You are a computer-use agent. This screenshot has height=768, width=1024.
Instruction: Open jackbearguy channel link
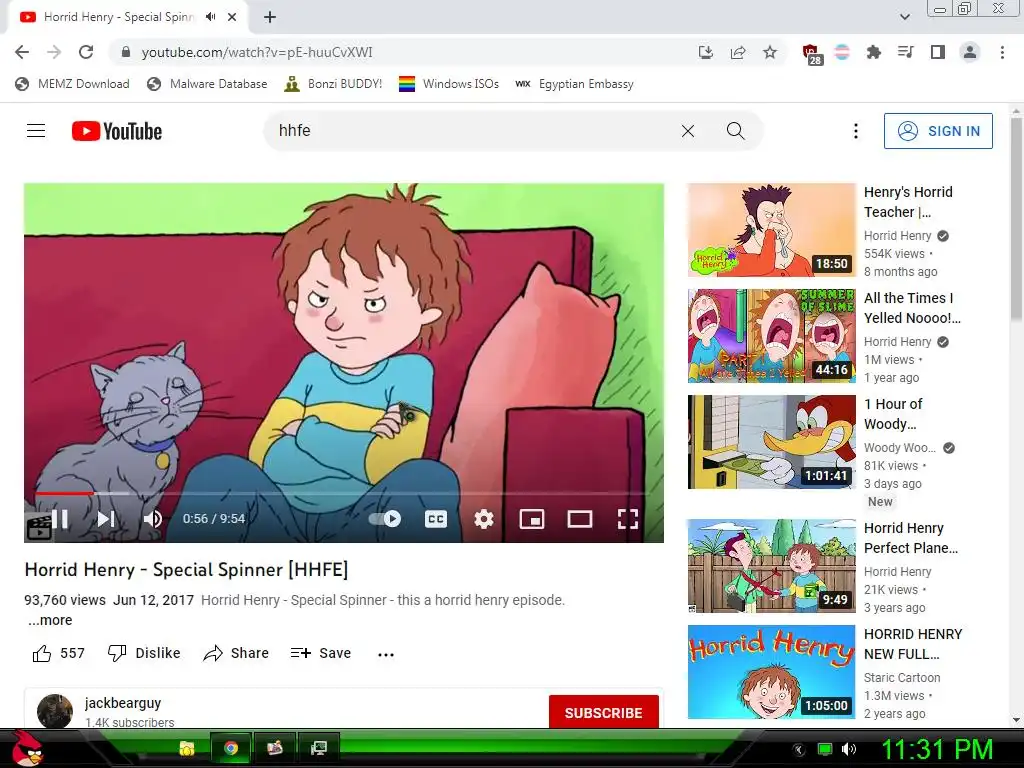(x=123, y=703)
